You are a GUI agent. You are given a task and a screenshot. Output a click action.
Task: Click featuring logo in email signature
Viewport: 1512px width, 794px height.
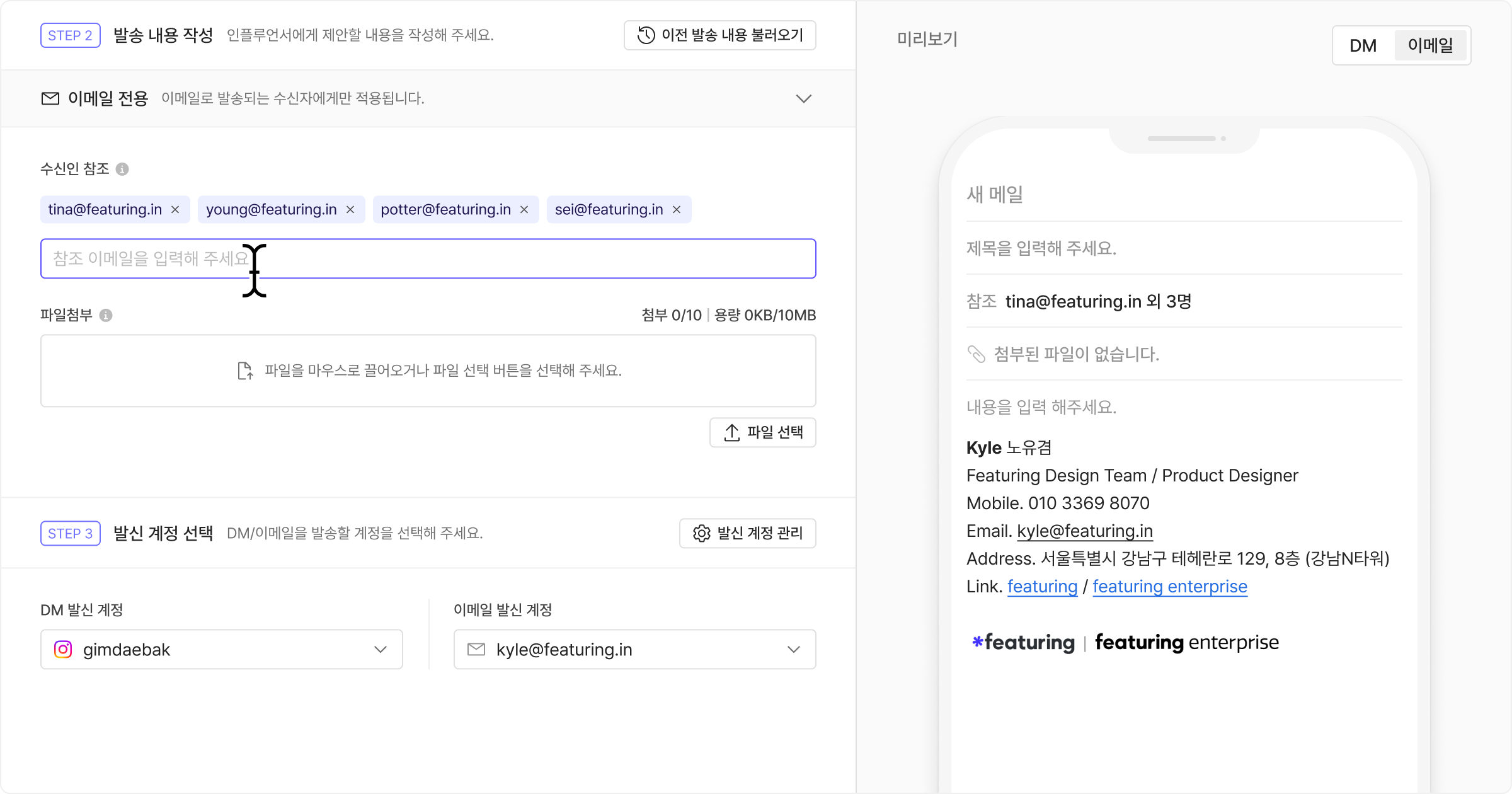coord(1023,642)
